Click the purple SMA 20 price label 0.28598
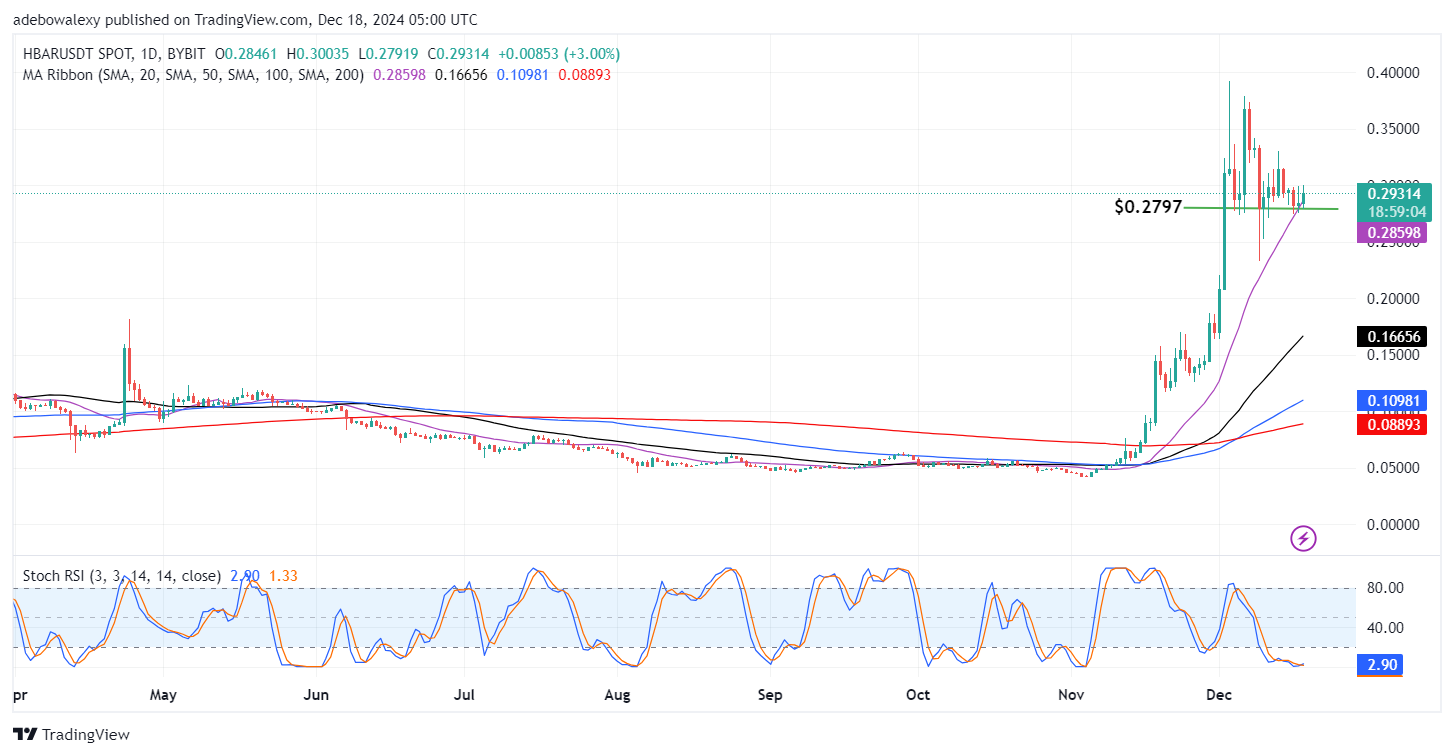This screenshot has height=756, width=1454. point(1394,233)
